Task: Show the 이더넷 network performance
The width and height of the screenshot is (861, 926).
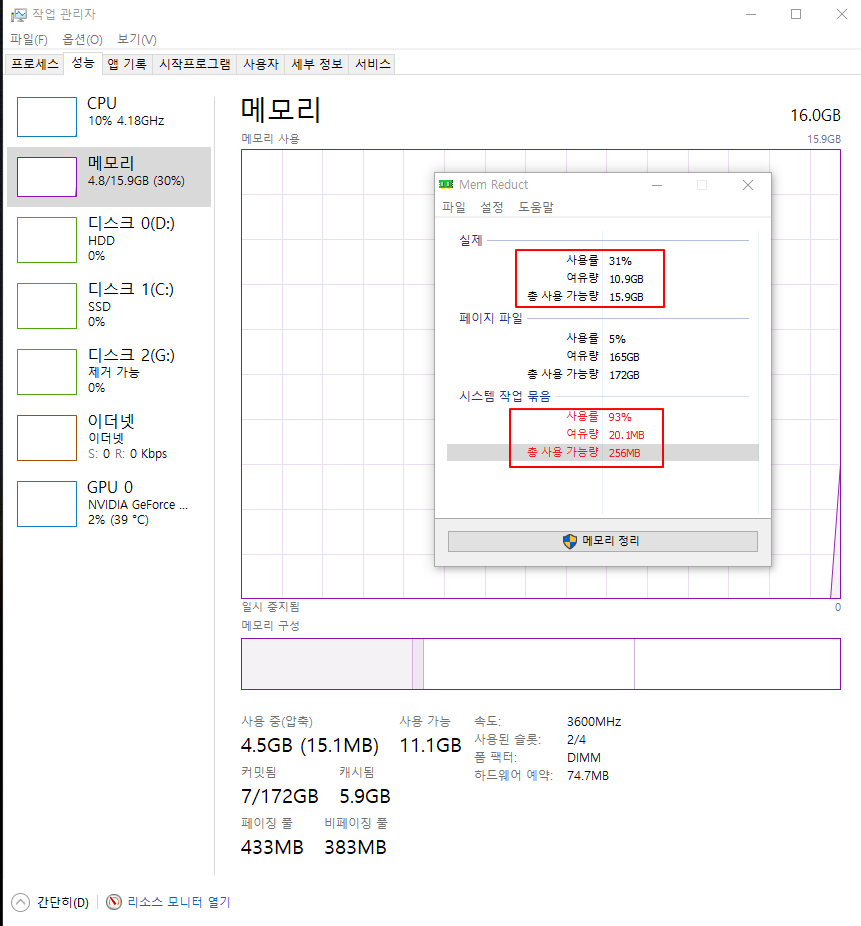Action: coord(110,437)
